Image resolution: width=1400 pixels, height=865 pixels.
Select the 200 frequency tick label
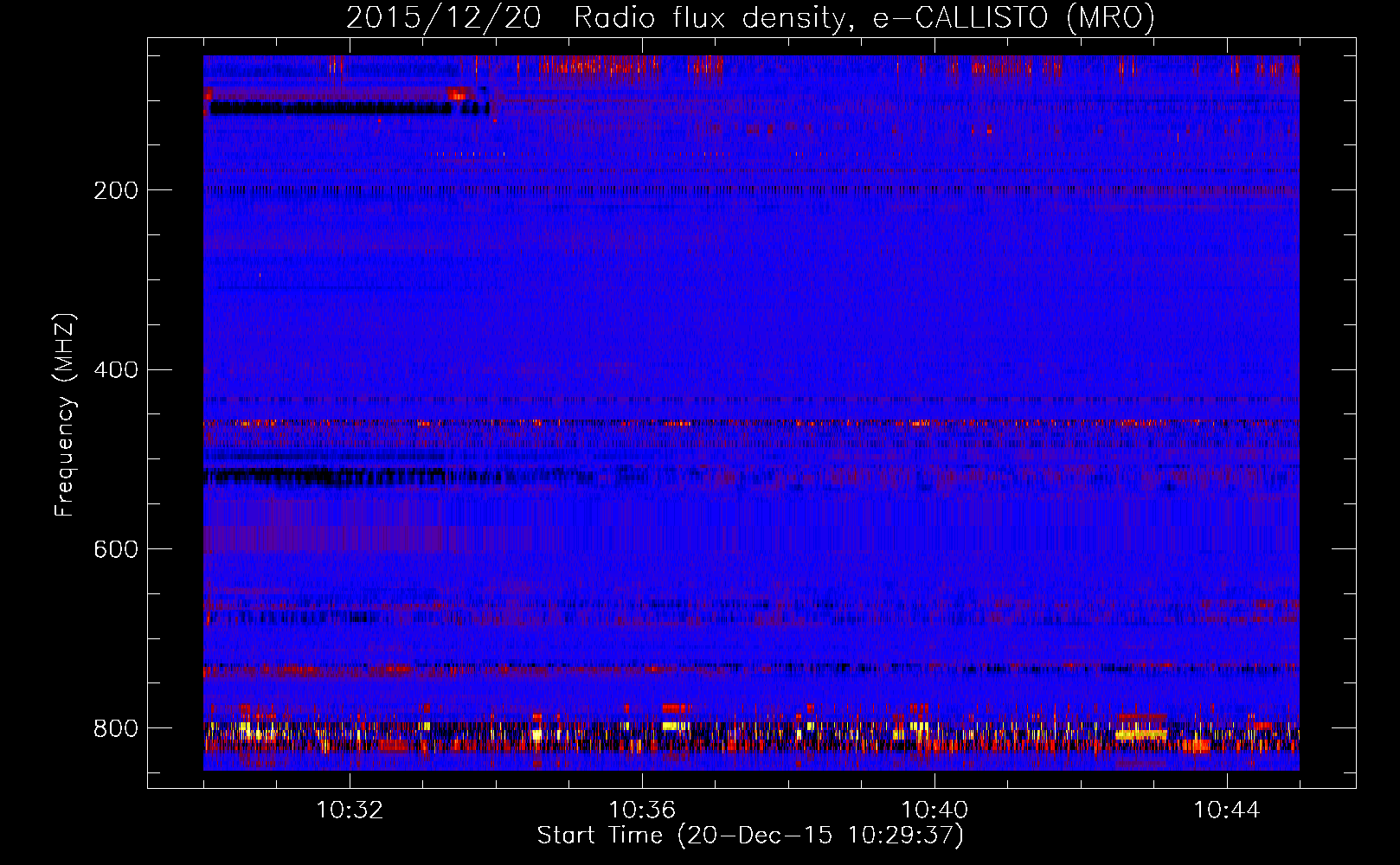coord(116,190)
